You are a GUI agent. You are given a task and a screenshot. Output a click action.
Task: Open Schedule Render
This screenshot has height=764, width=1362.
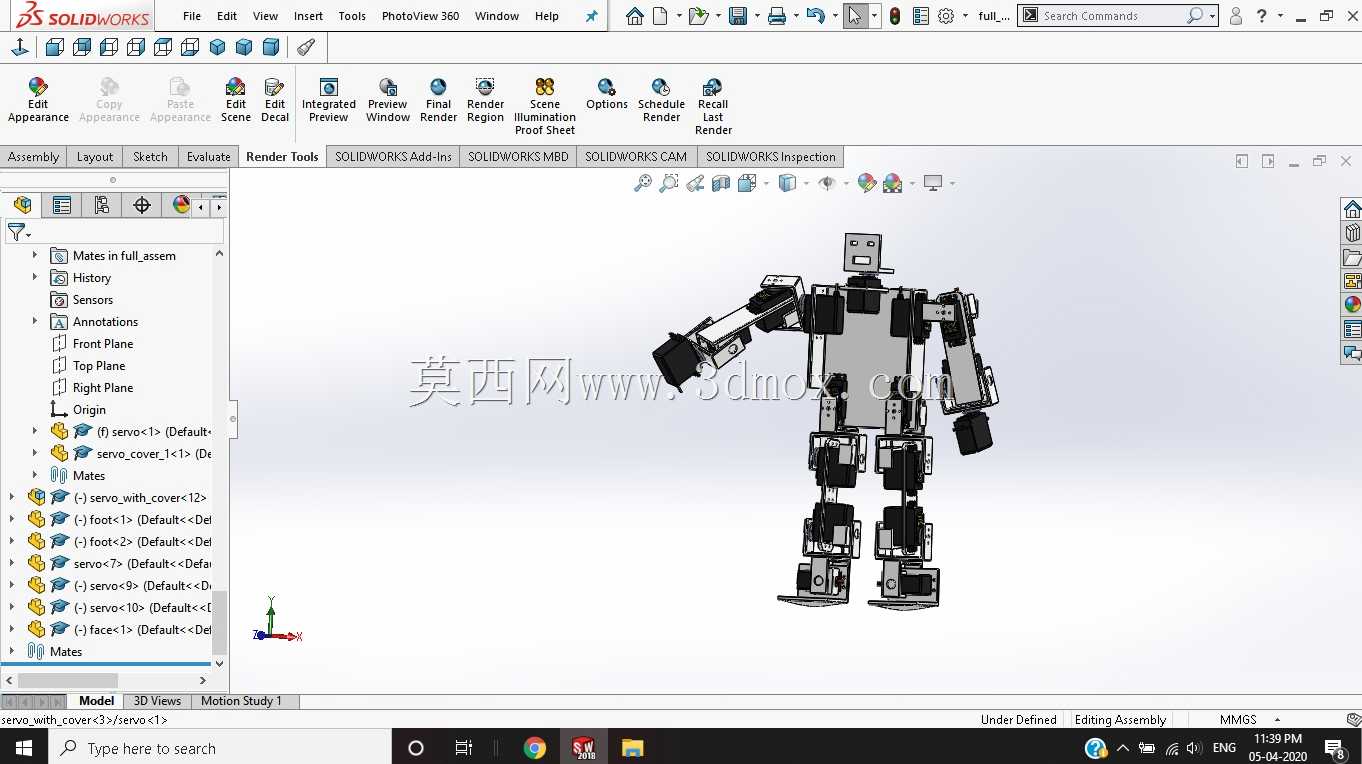pyautogui.click(x=661, y=100)
